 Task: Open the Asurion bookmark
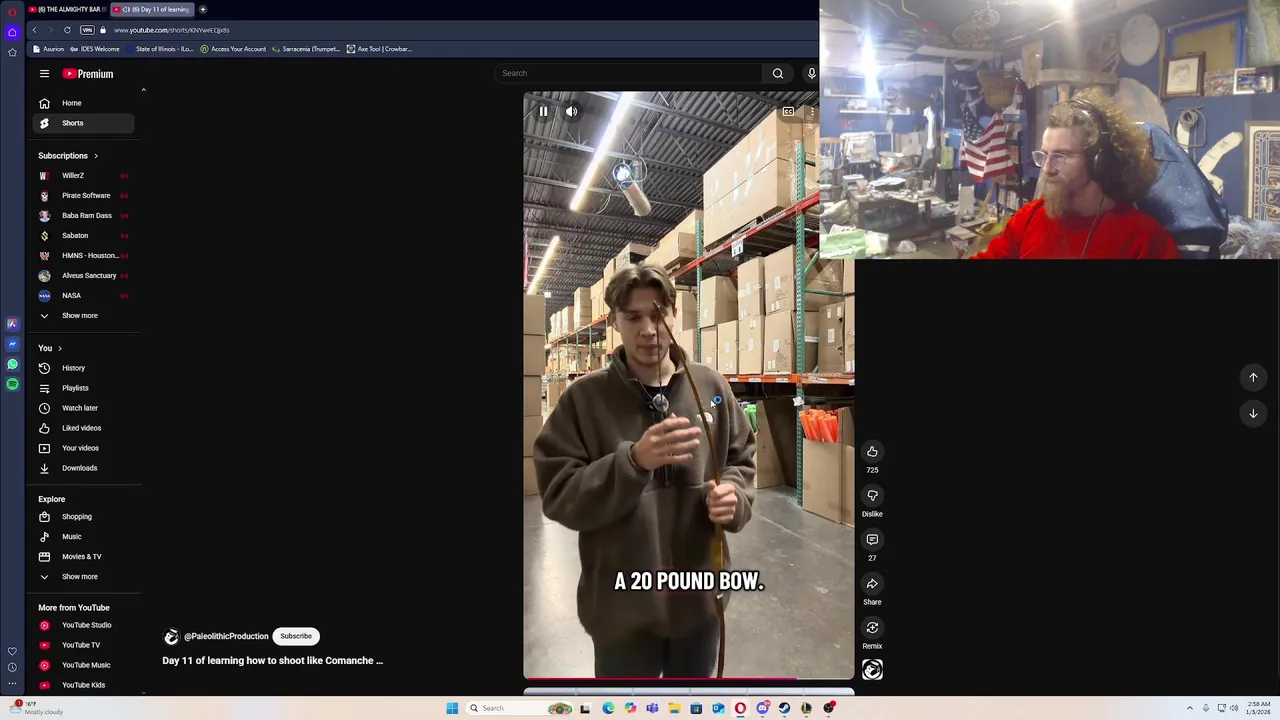[49, 49]
